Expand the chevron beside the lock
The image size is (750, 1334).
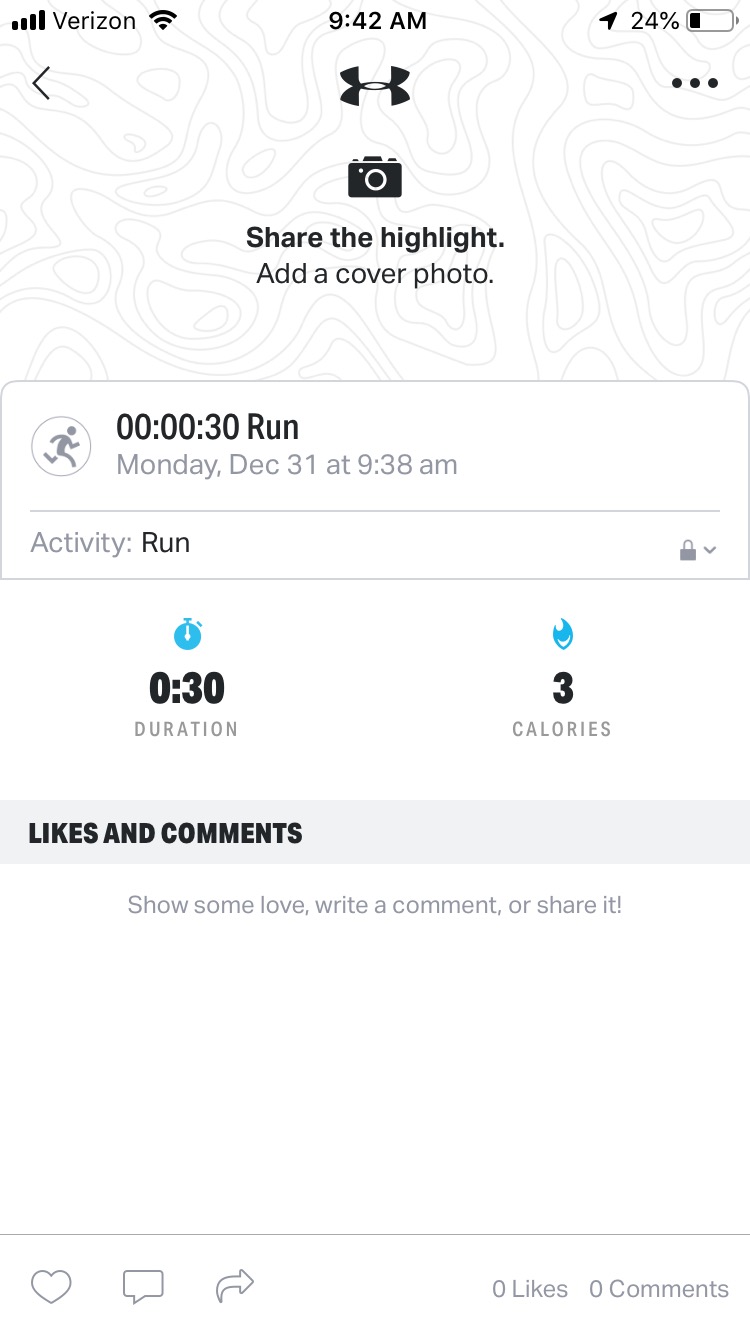710,551
